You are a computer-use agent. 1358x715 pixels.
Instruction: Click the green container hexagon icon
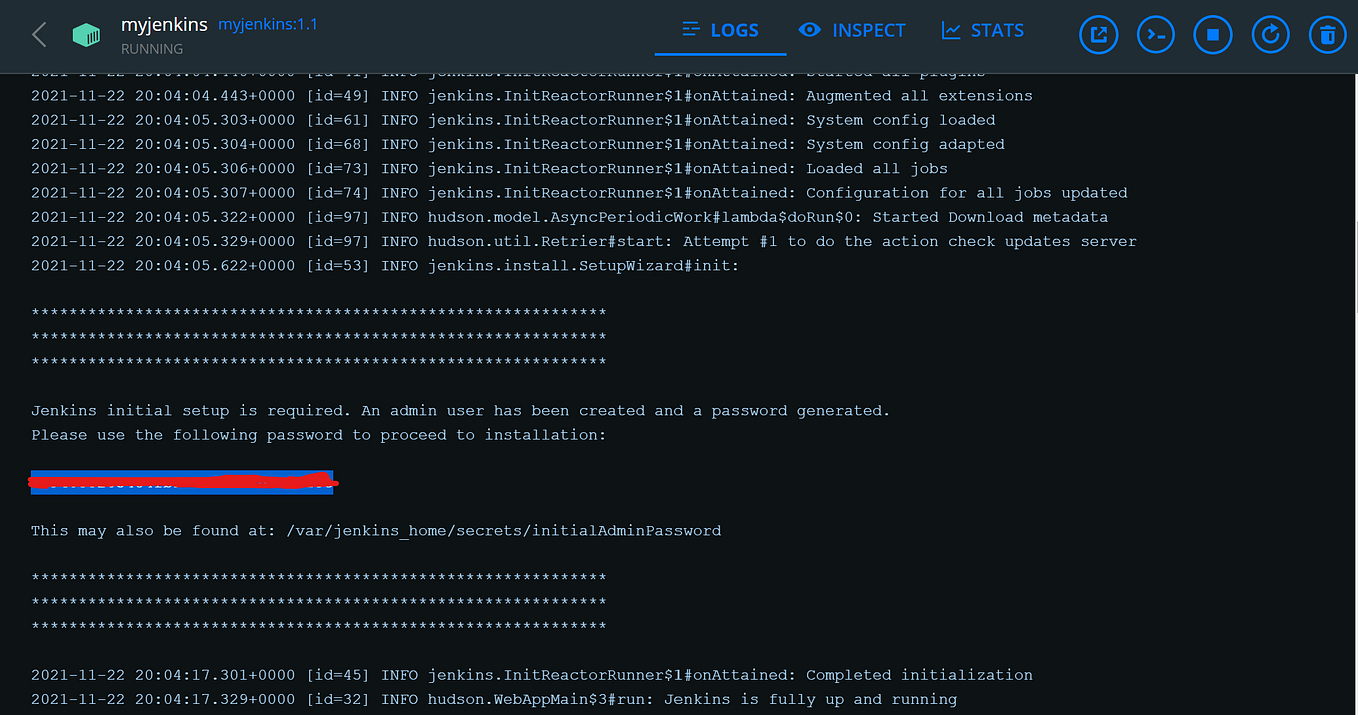(x=86, y=34)
